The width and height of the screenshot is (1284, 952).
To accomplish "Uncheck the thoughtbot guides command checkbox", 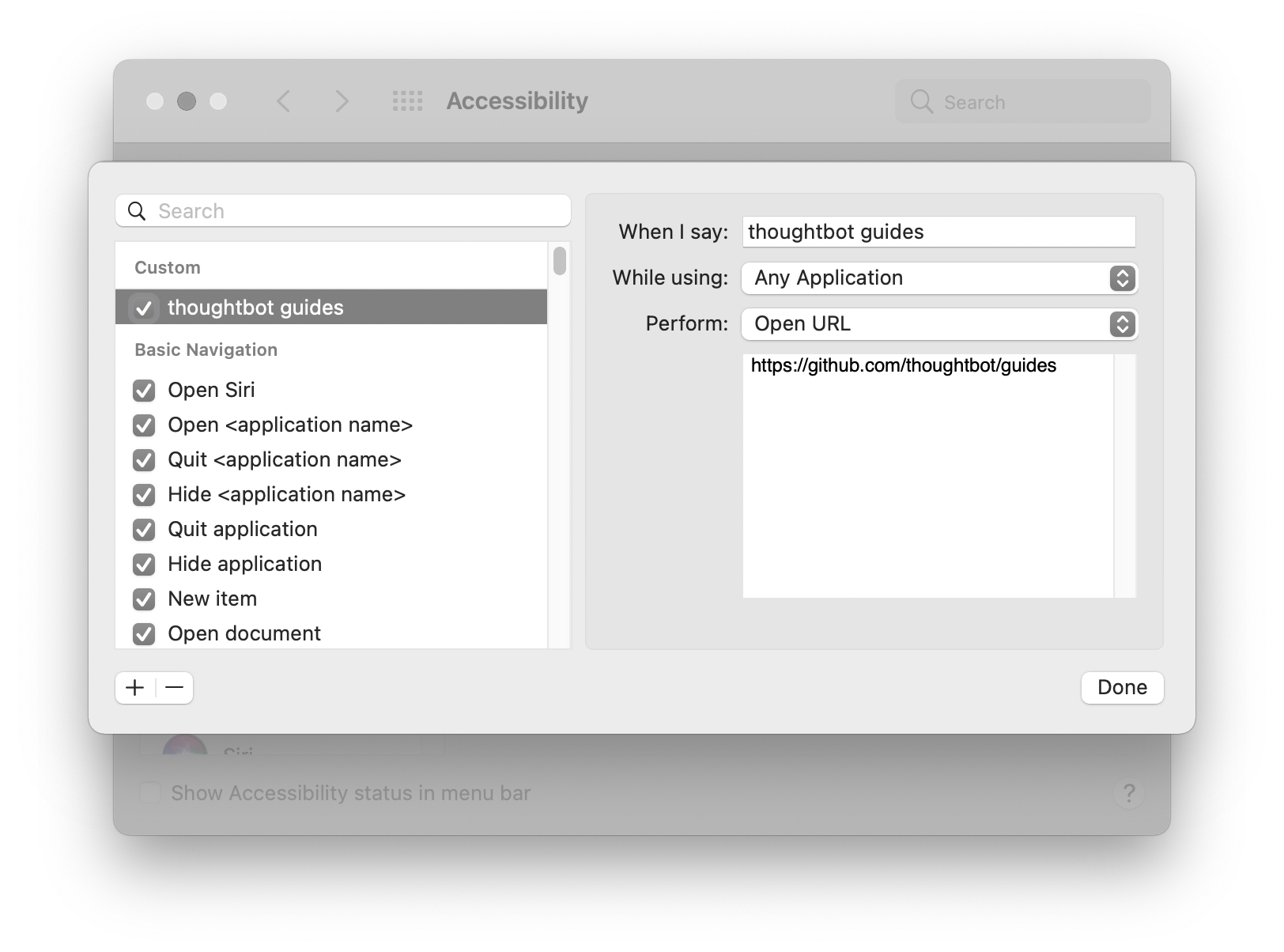I will click(144, 308).
